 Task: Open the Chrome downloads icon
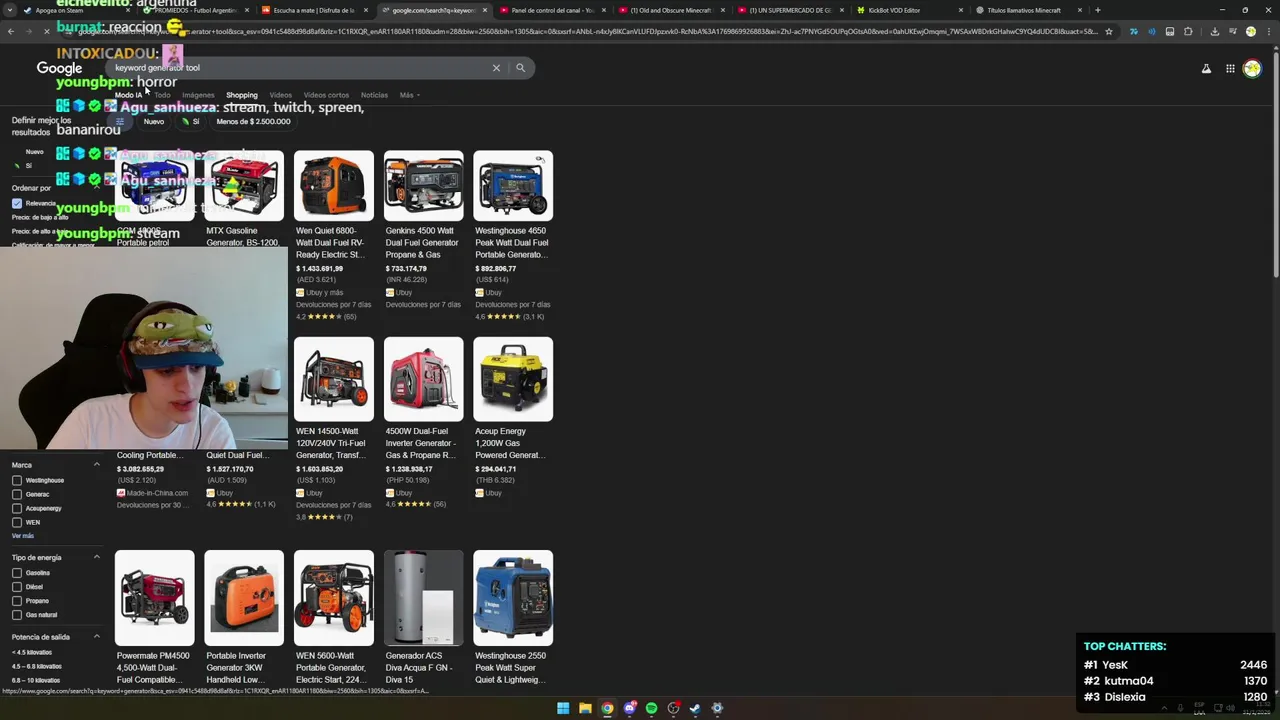[1214, 31]
